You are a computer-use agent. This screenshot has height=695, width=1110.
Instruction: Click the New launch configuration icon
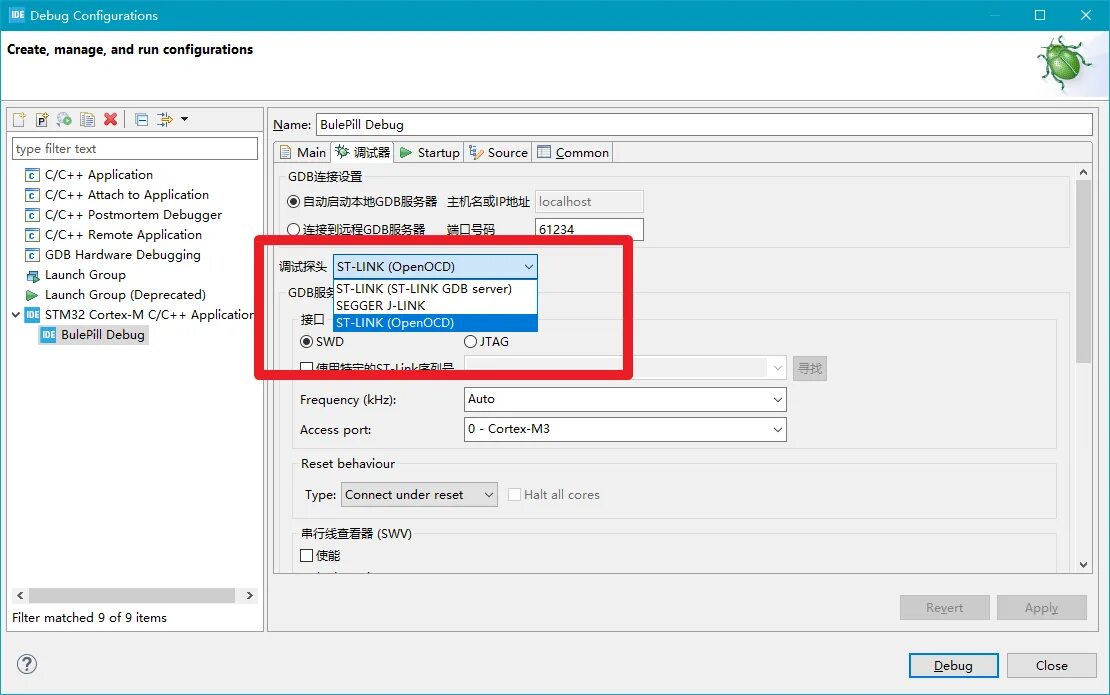tap(19, 120)
